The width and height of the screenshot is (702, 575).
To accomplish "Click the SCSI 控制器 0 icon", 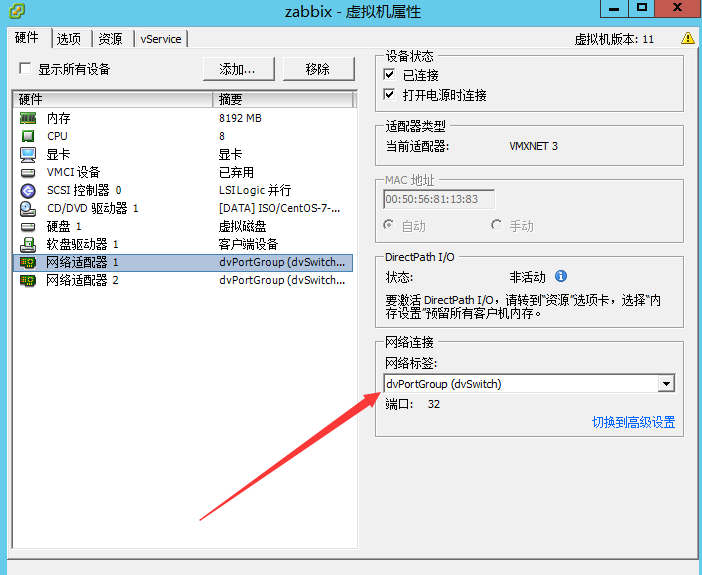I will pos(28,191).
